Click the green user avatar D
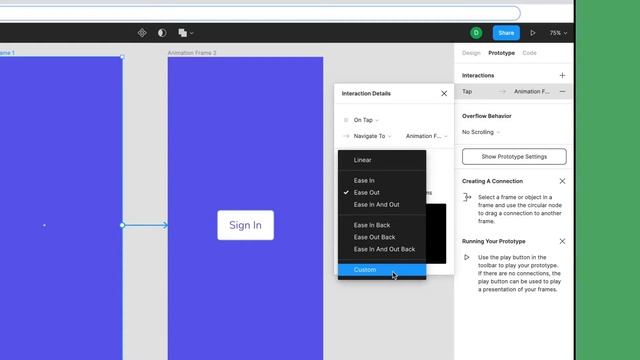This screenshot has width=640, height=360. click(x=476, y=33)
